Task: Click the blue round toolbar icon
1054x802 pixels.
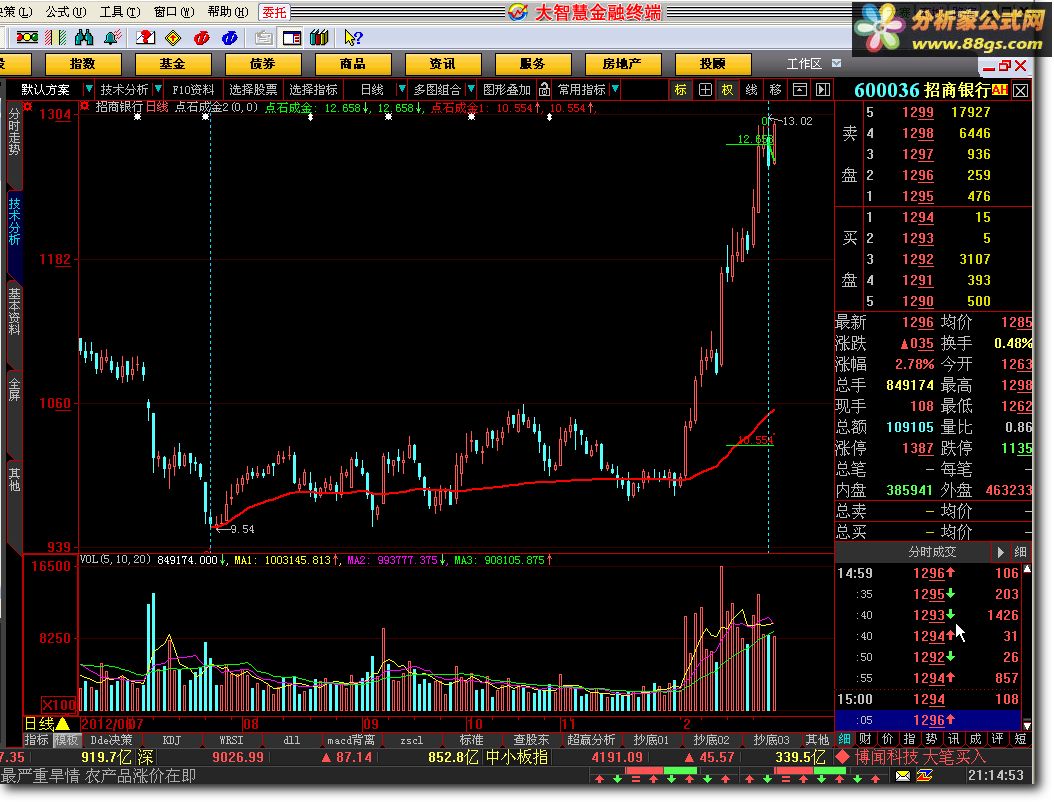Action: (x=229, y=38)
